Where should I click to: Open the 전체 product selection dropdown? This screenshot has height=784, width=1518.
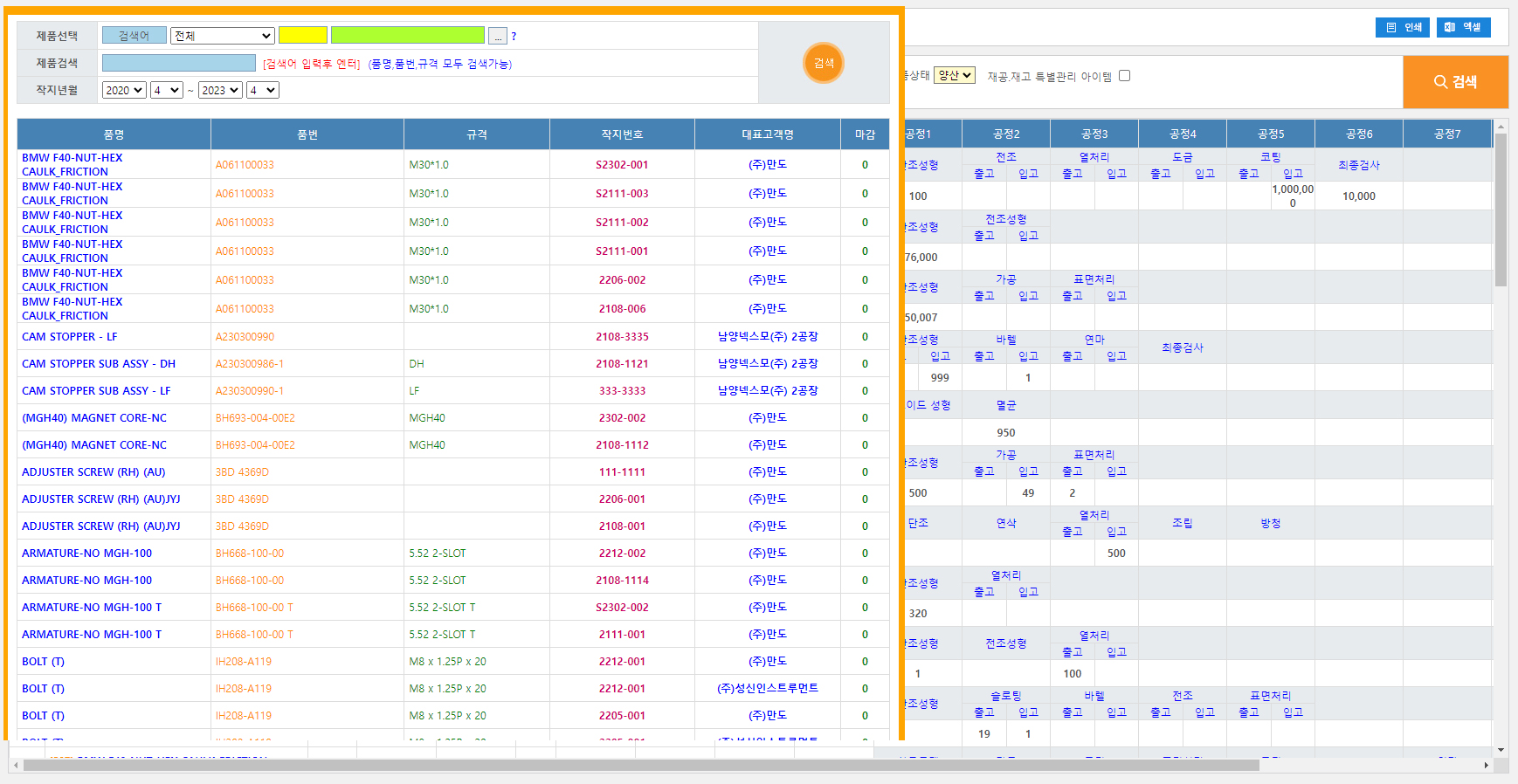click(x=223, y=36)
